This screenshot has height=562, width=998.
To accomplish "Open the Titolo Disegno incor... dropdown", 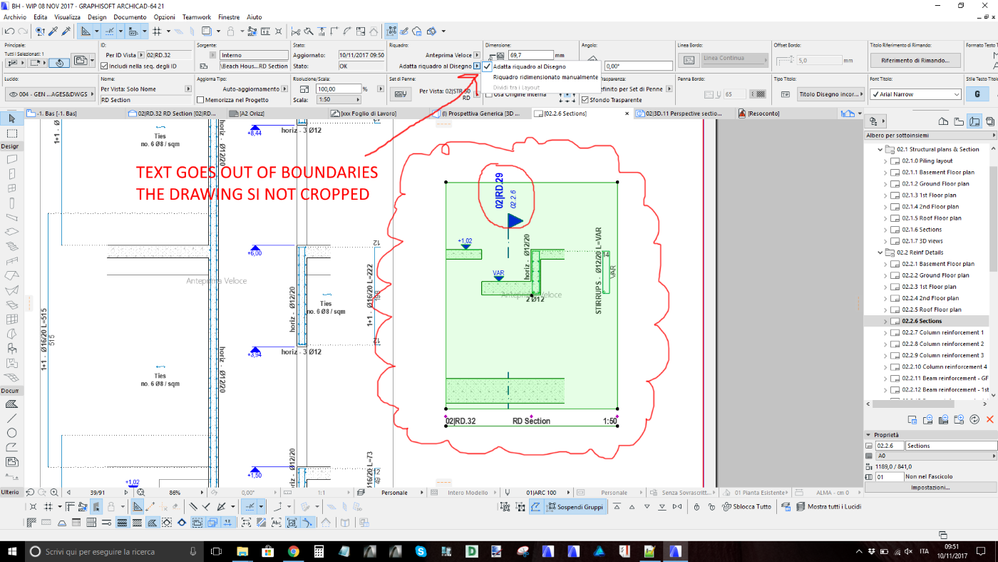I will tap(829, 94).
